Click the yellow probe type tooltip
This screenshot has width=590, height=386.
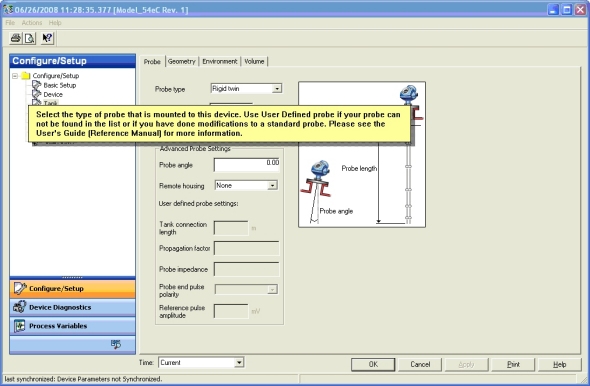219,124
